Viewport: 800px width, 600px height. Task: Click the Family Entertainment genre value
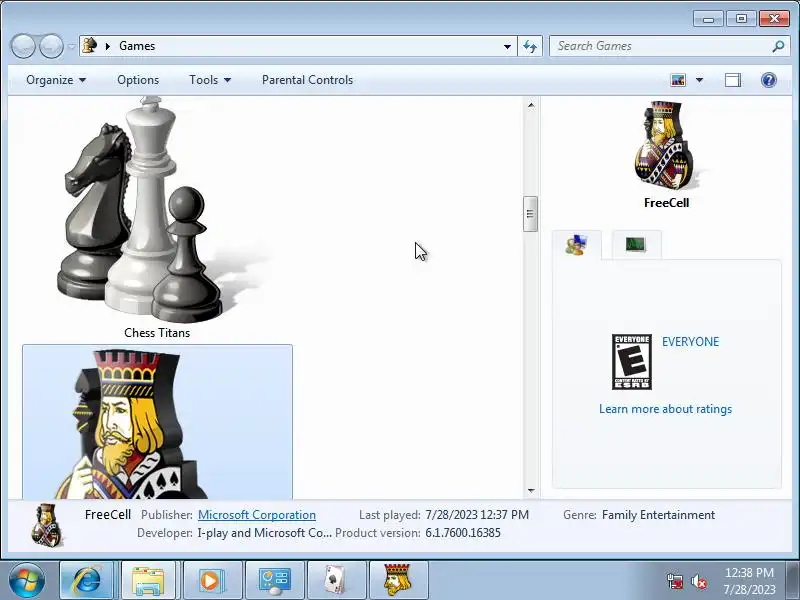point(658,515)
